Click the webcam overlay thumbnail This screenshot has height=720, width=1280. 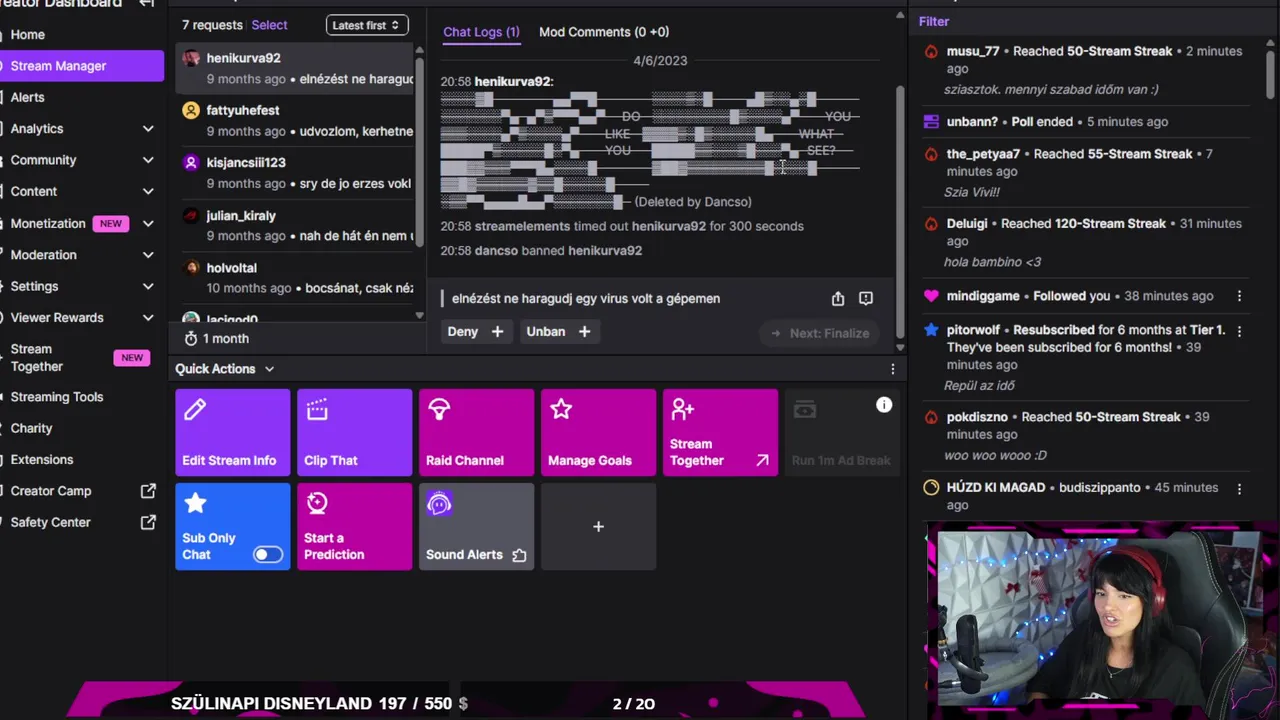[x=1100, y=620]
